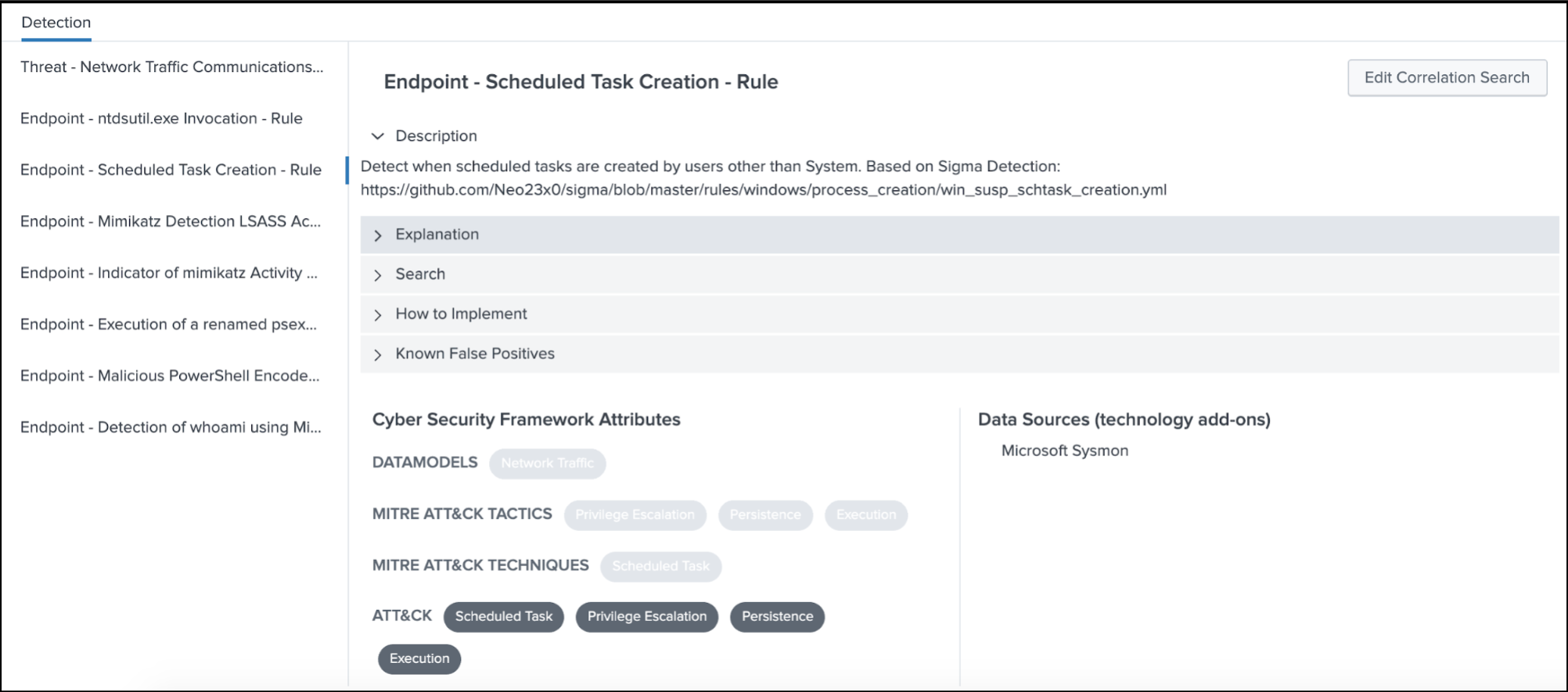Expand the How to Implement section

pyautogui.click(x=959, y=314)
